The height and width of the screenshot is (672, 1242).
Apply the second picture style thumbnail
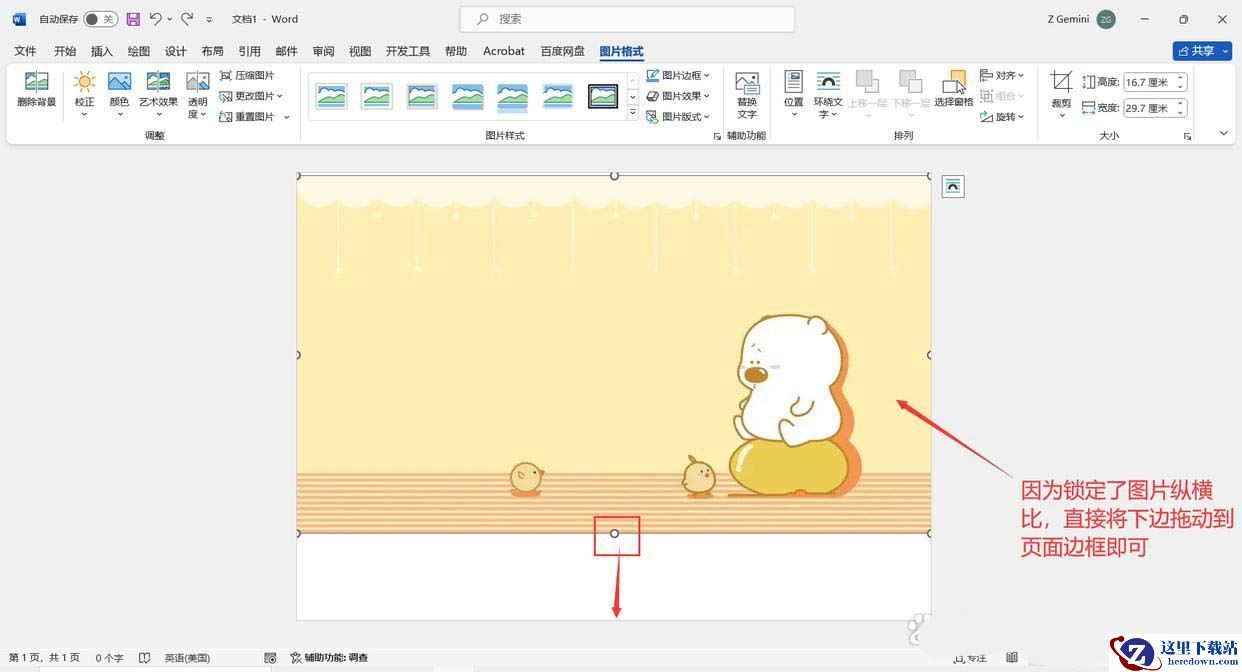[377, 96]
